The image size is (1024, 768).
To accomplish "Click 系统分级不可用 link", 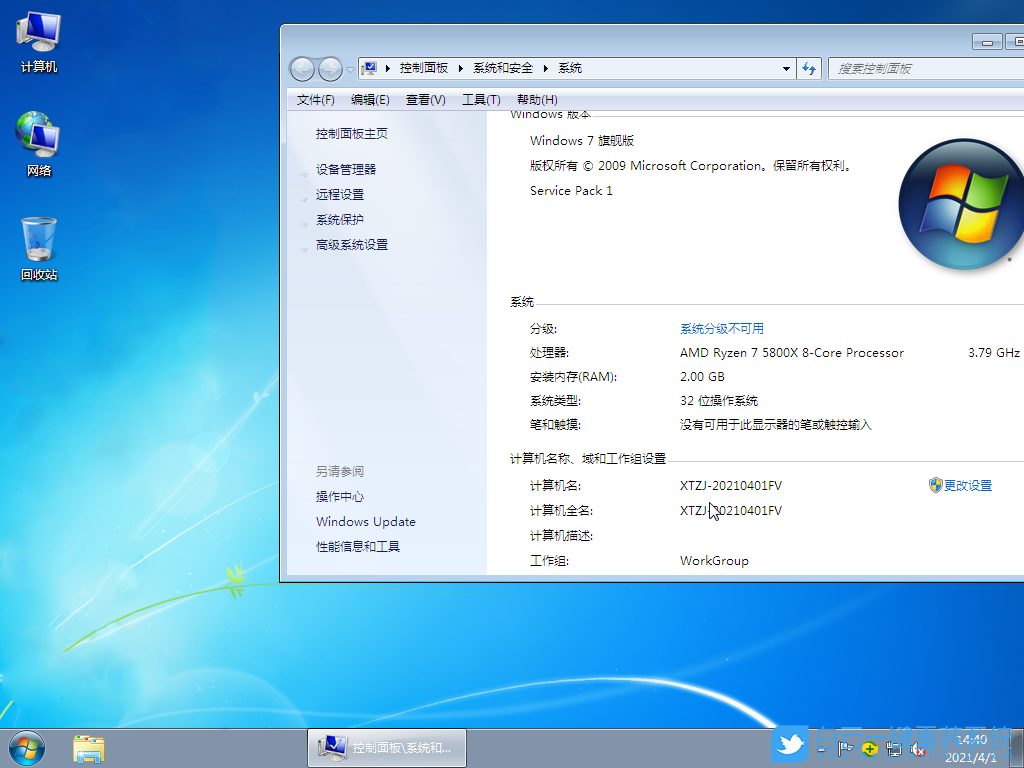I will tap(722, 327).
